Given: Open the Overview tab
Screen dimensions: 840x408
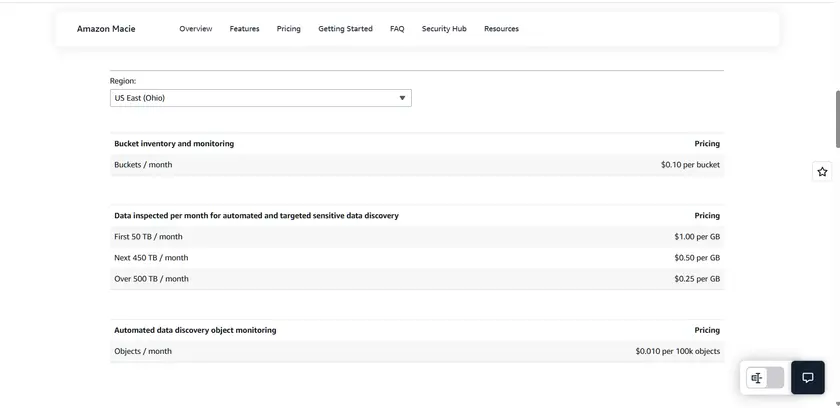Looking at the screenshot, I should [x=196, y=29].
